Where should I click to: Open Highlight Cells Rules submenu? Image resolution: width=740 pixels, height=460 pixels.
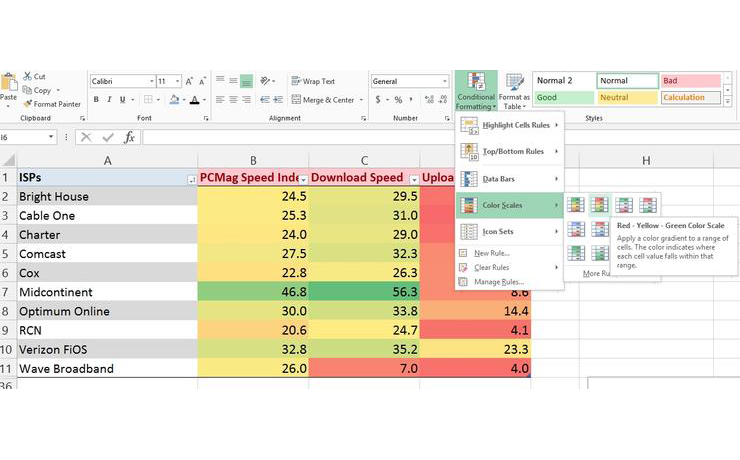point(510,125)
